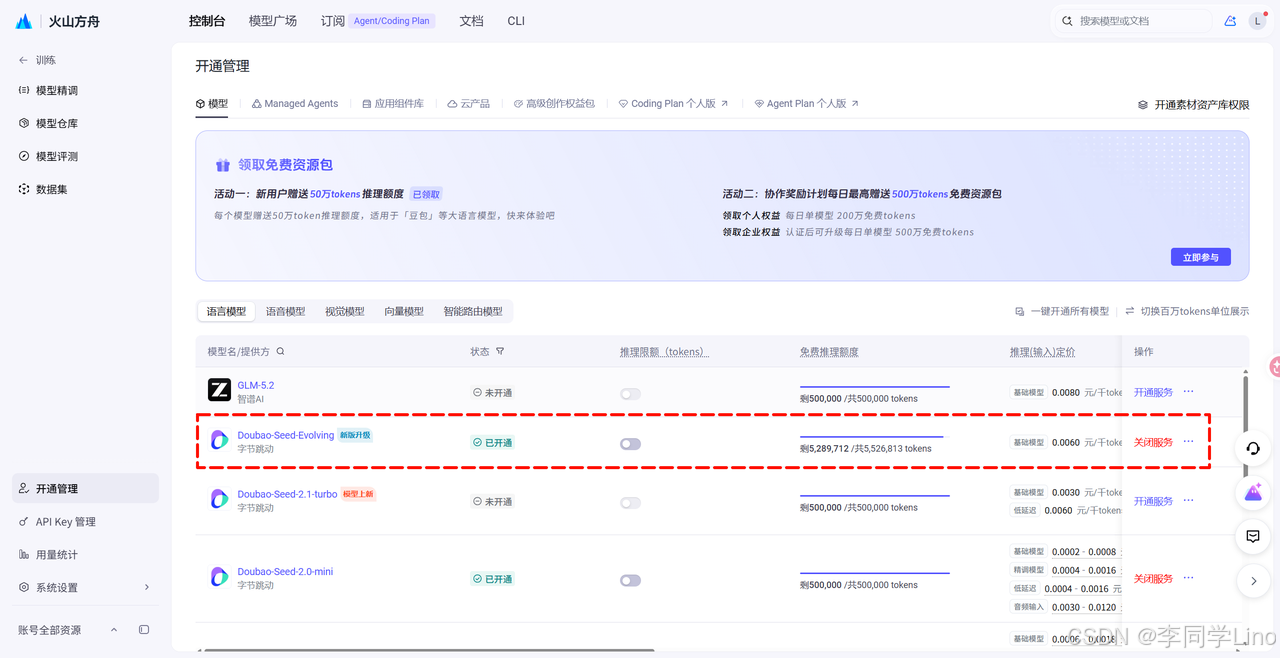Click the purple floating assistant icon

[x=1252, y=492]
